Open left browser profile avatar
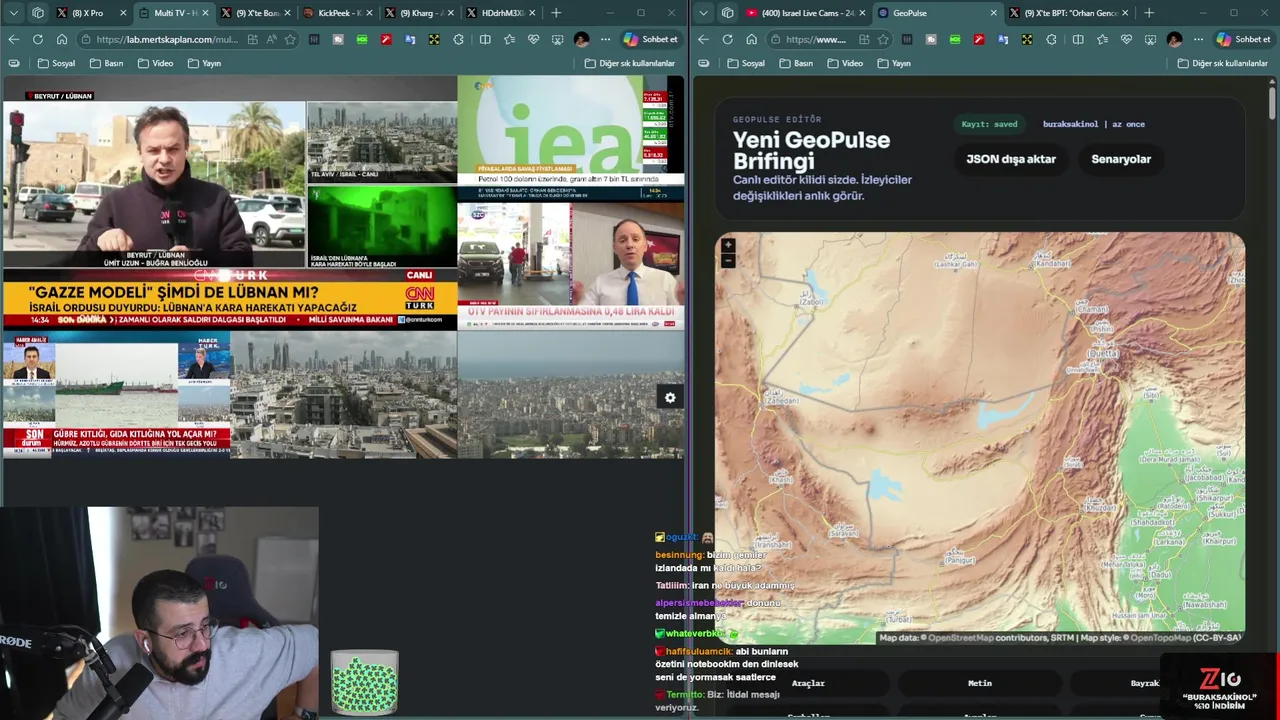Screen dimensions: 1280x720 click(x=581, y=39)
